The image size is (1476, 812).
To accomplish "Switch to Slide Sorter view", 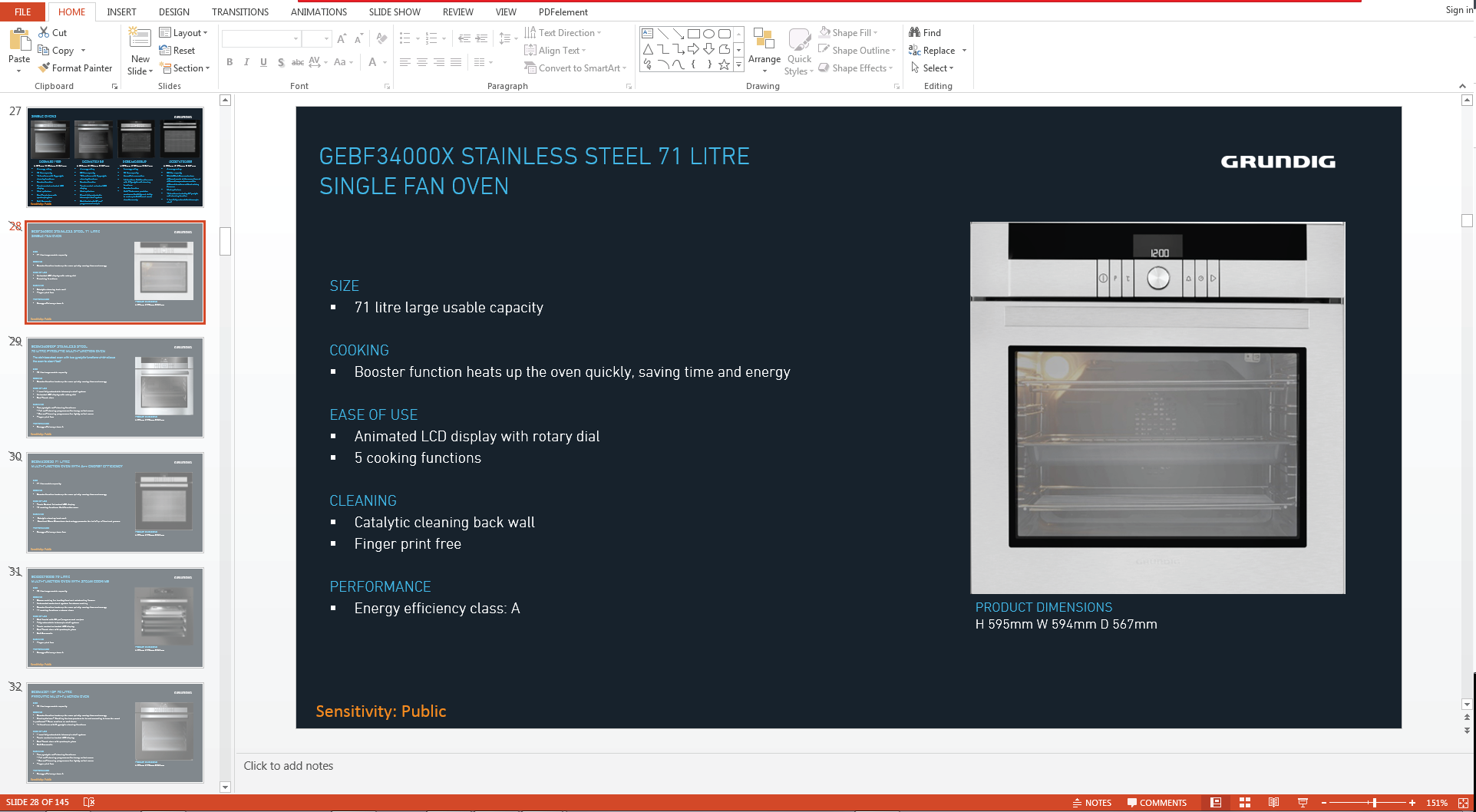I will click(1245, 803).
